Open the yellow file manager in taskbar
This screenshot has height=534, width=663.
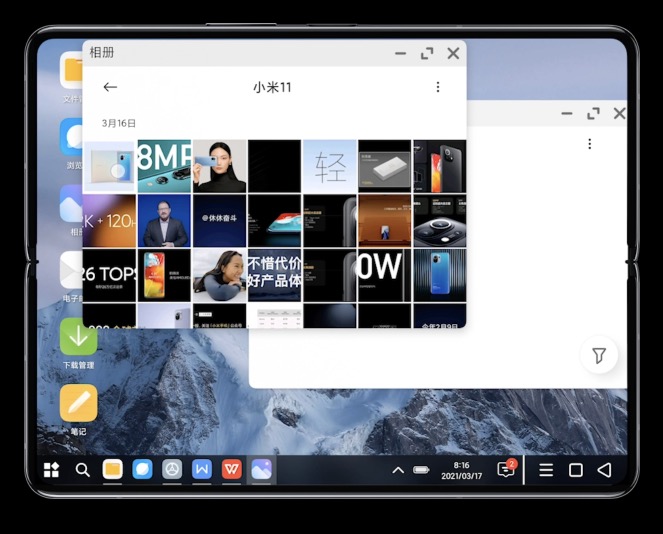point(112,469)
